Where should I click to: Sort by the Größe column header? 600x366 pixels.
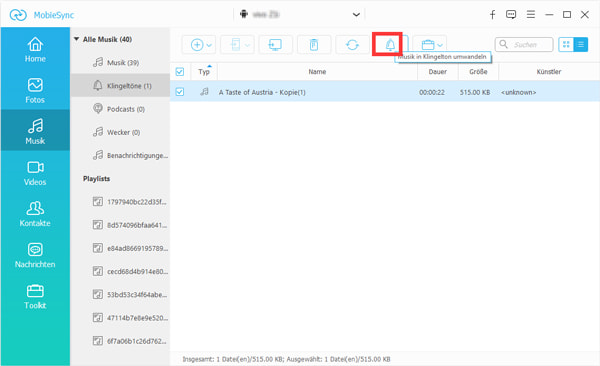[478, 72]
